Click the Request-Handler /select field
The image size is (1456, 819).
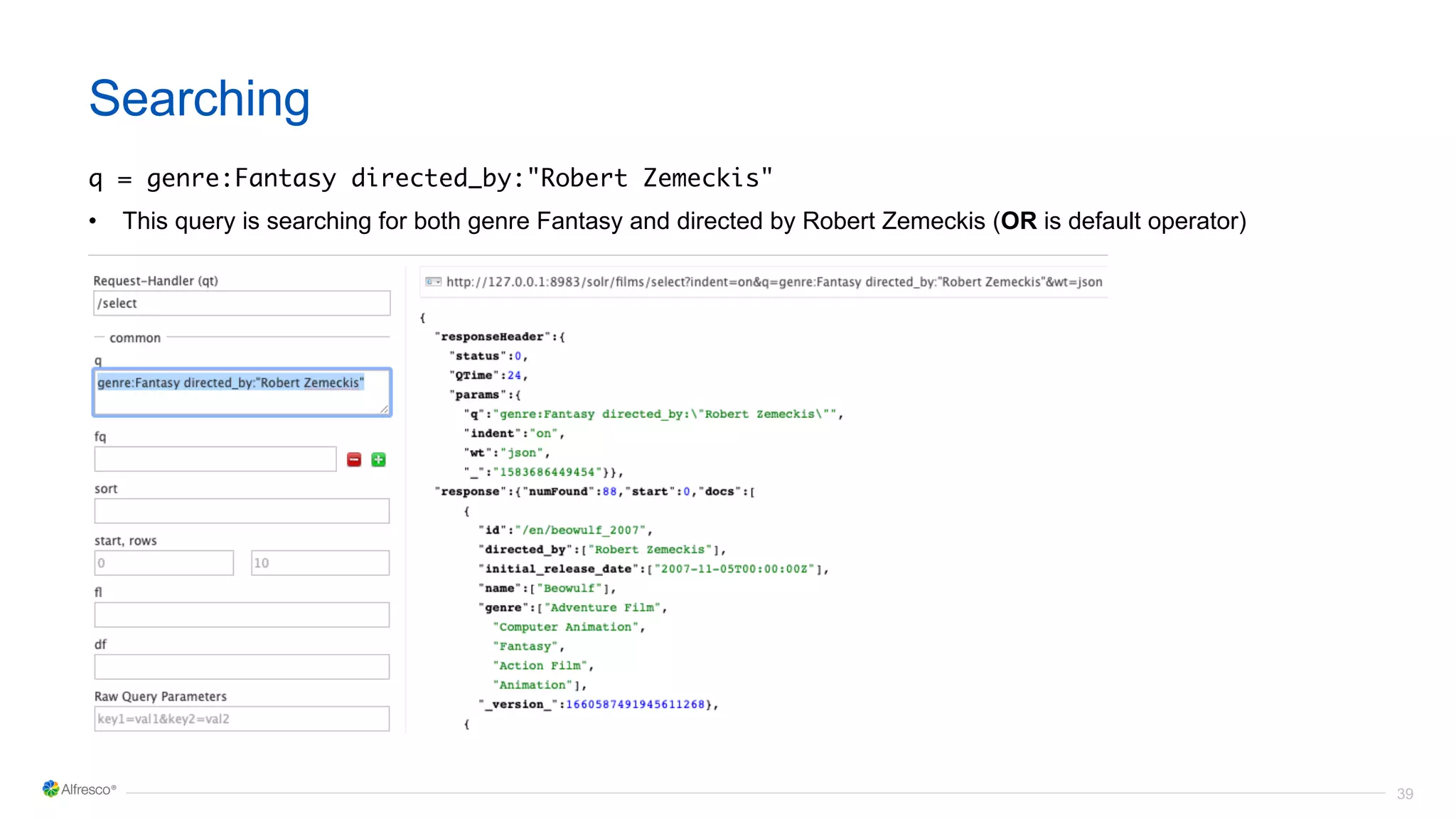coord(242,304)
